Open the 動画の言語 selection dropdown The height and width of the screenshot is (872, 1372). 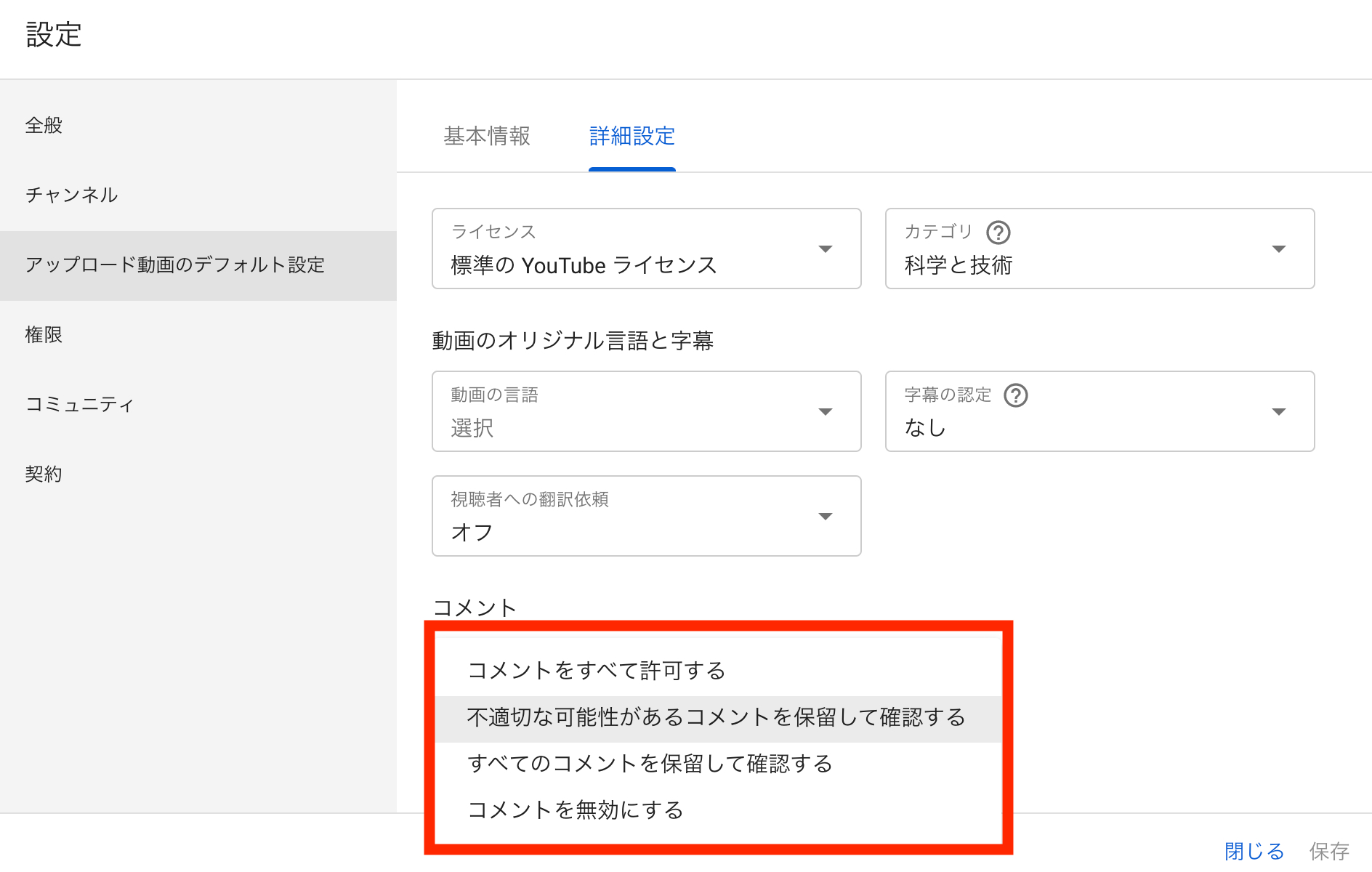tap(647, 411)
